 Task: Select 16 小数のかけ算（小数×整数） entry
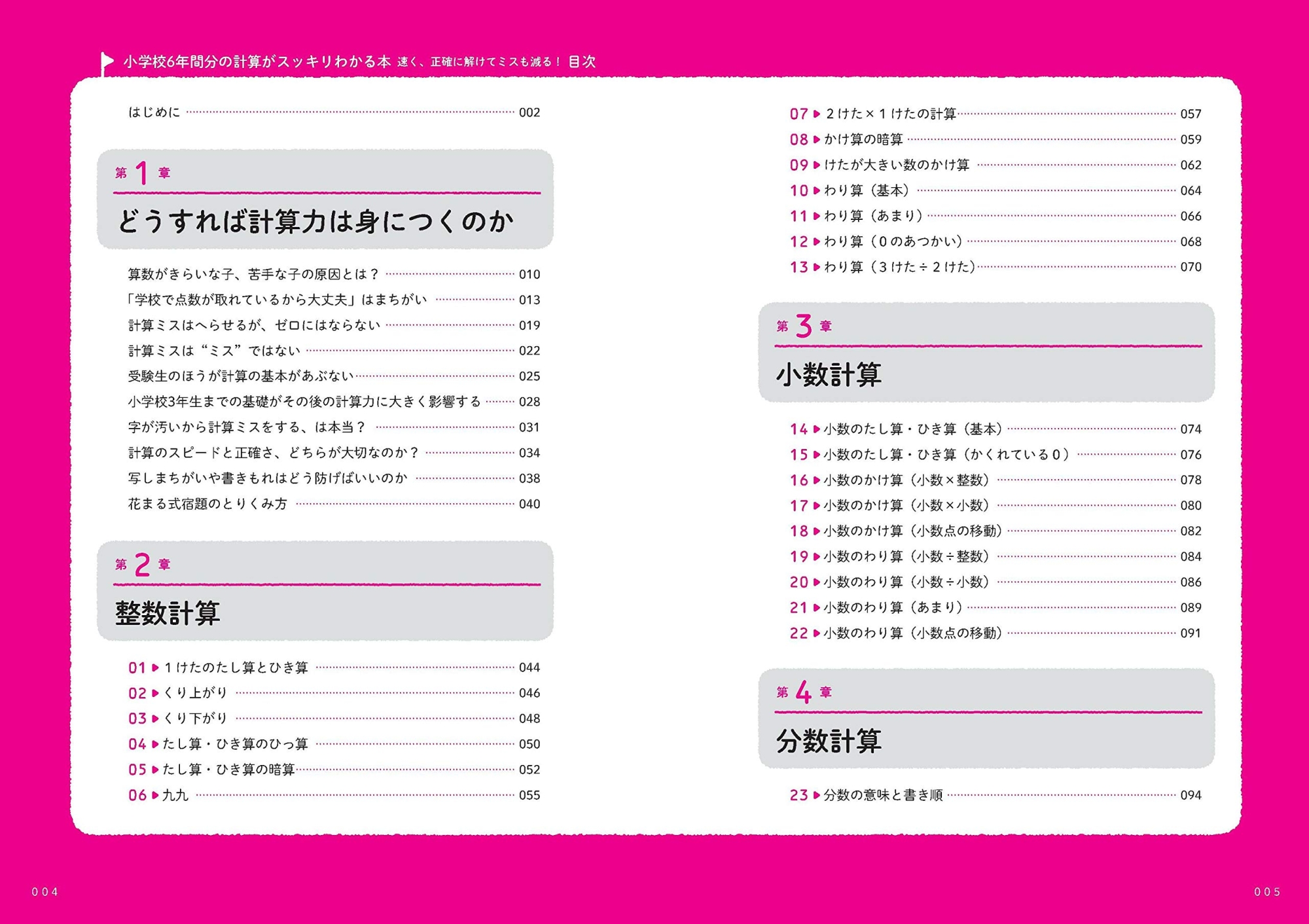coord(995,480)
